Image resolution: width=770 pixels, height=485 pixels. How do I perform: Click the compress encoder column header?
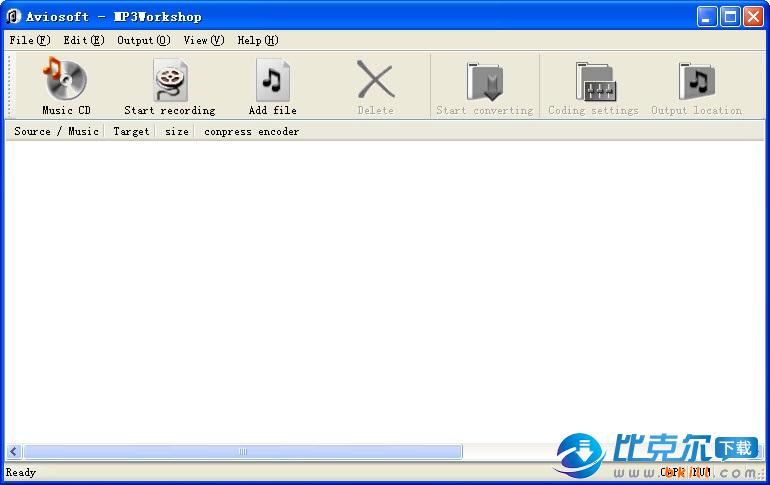pos(251,131)
